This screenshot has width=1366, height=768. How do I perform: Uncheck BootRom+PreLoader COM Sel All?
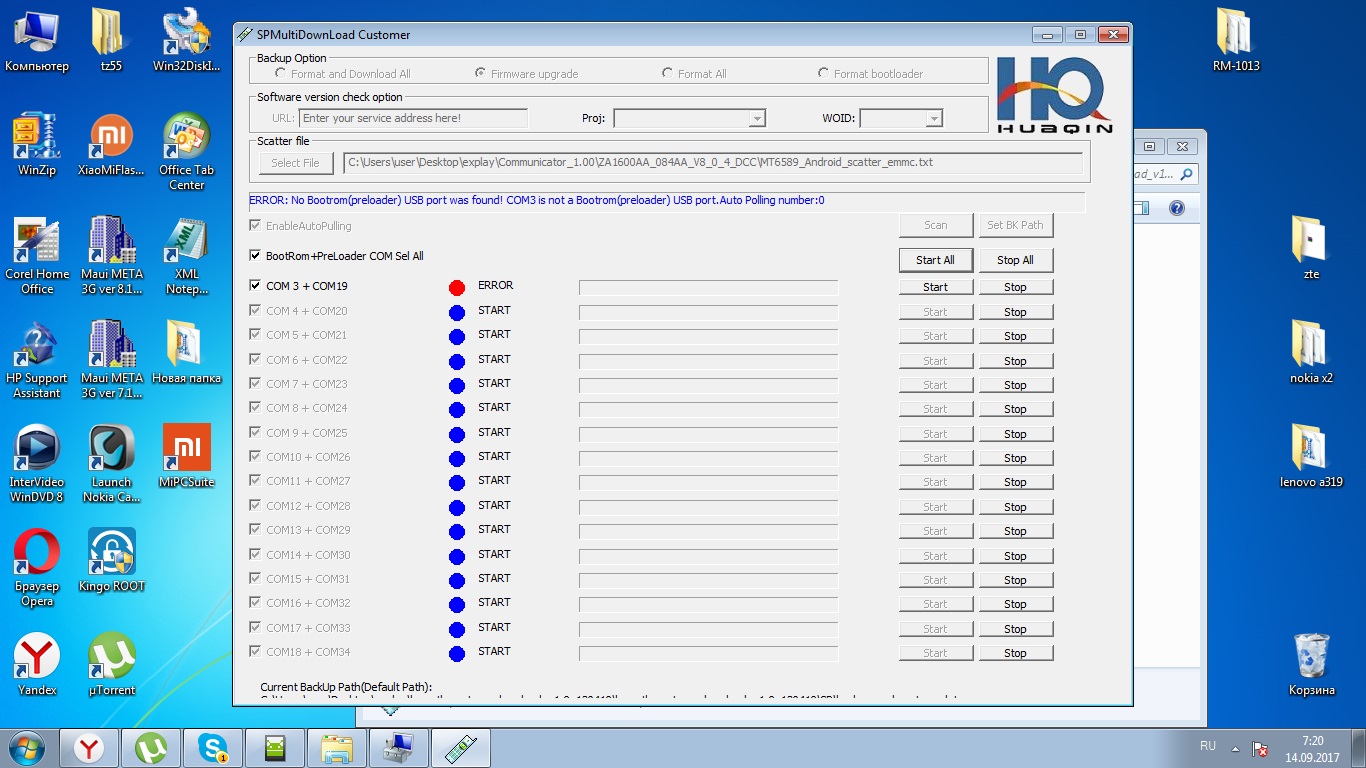(x=256, y=256)
